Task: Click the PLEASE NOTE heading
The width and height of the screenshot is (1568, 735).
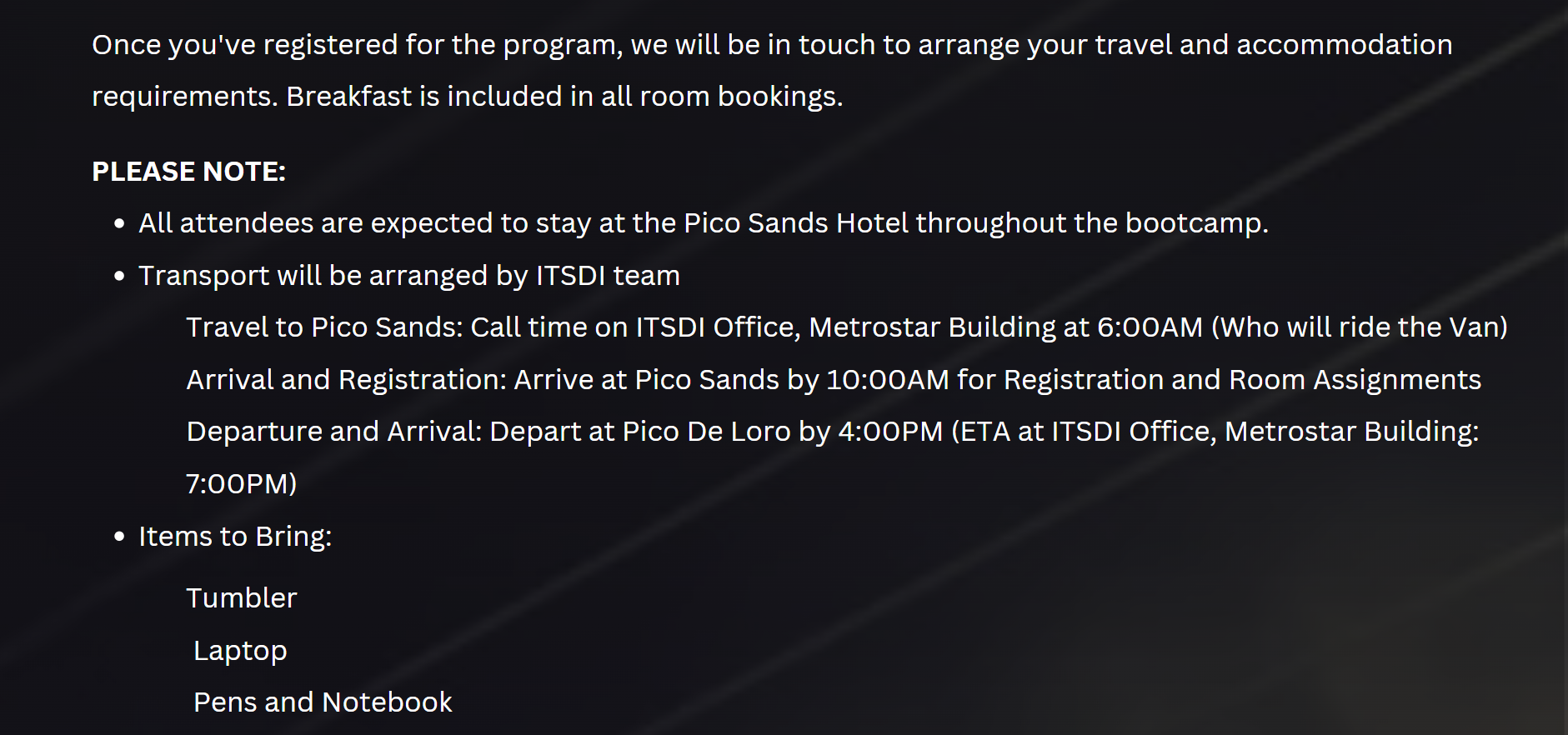Action: (x=188, y=172)
